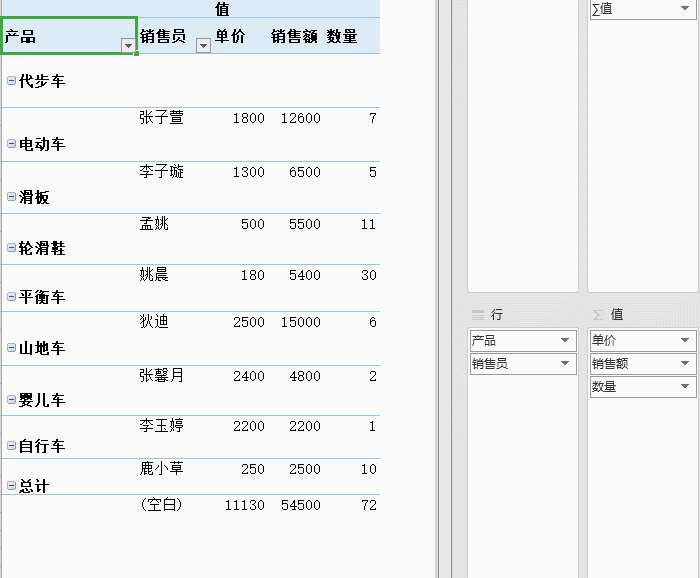Select the 李玉婷 cell
Viewport: 700px width, 578px height.
(x=161, y=426)
